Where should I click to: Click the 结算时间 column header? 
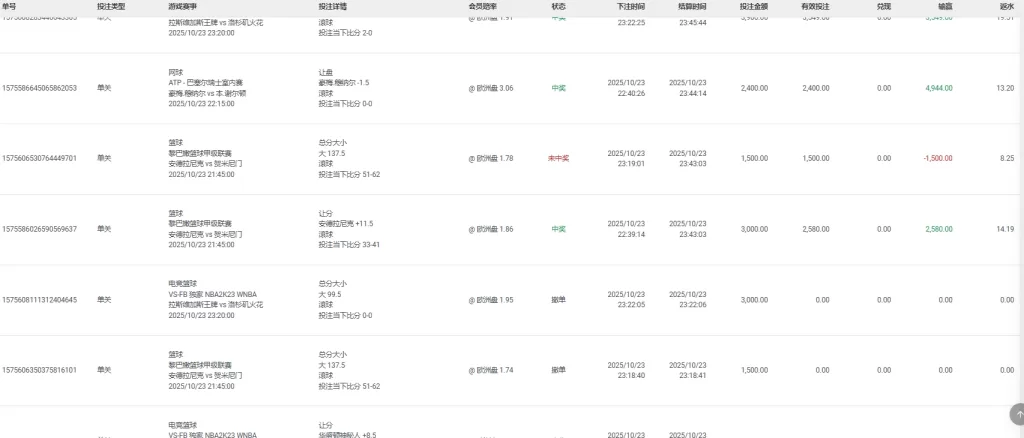click(x=689, y=6)
